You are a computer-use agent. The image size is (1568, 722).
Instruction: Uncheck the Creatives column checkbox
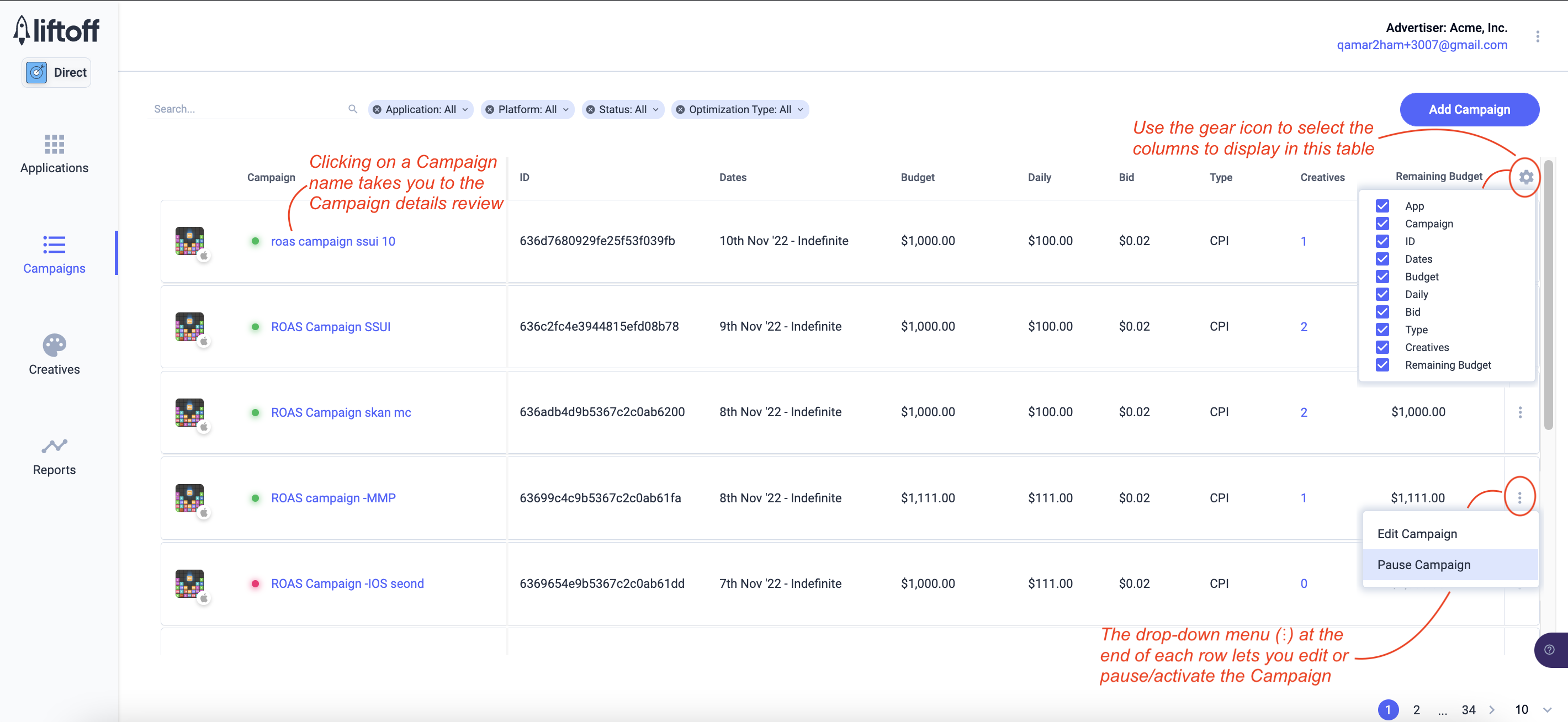coord(1382,347)
